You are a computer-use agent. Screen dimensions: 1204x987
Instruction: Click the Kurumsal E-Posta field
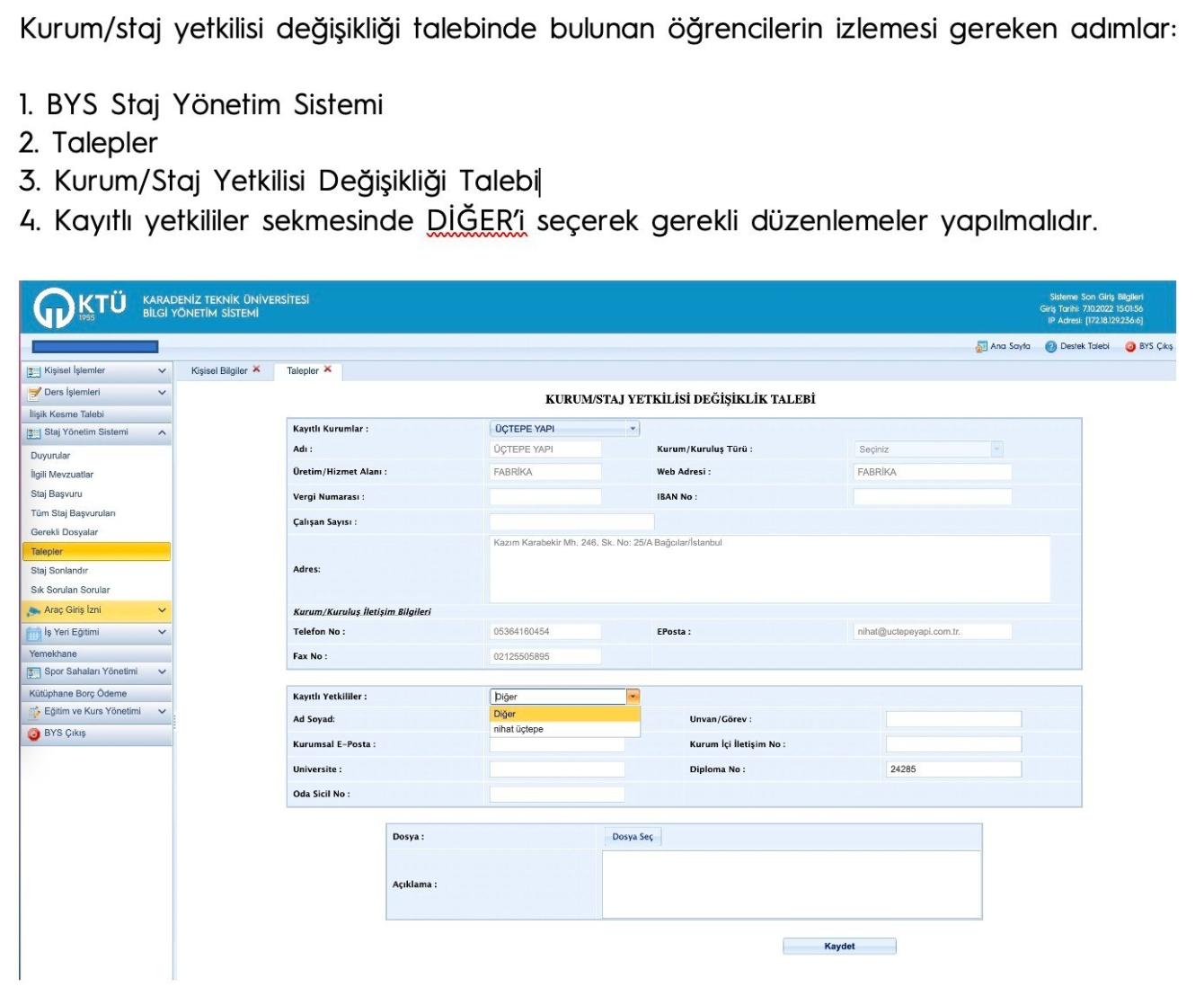pos(557,744)
